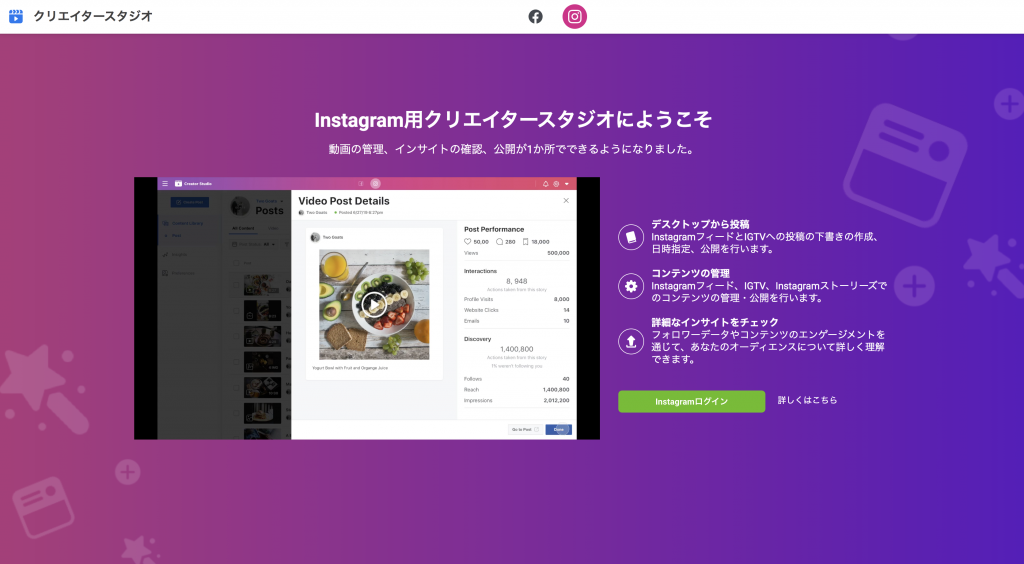Open the hamburger menu in preview

point(165,184)
